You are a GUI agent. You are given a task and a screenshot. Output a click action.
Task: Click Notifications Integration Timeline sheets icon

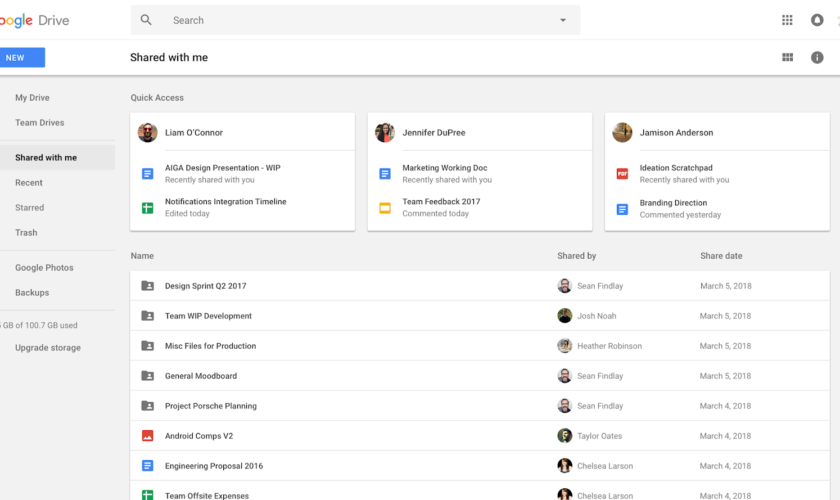point(147,207)
